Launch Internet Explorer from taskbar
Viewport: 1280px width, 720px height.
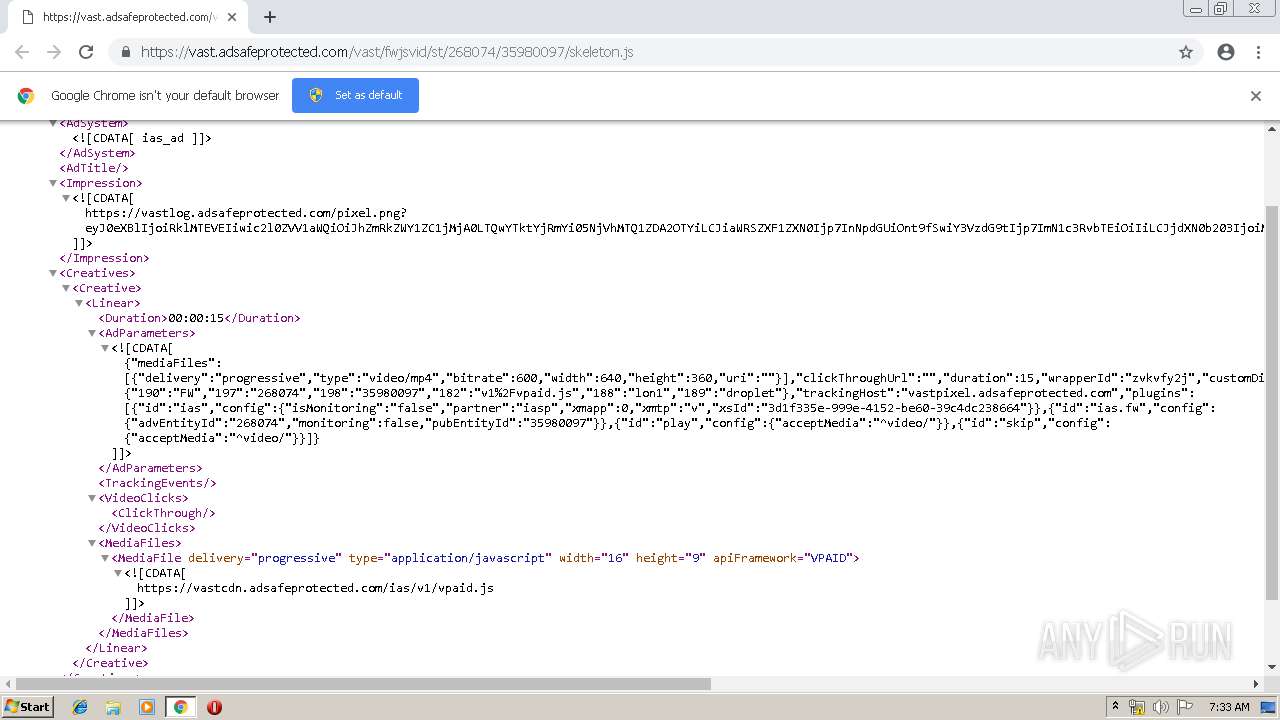(x=80, y=707)
